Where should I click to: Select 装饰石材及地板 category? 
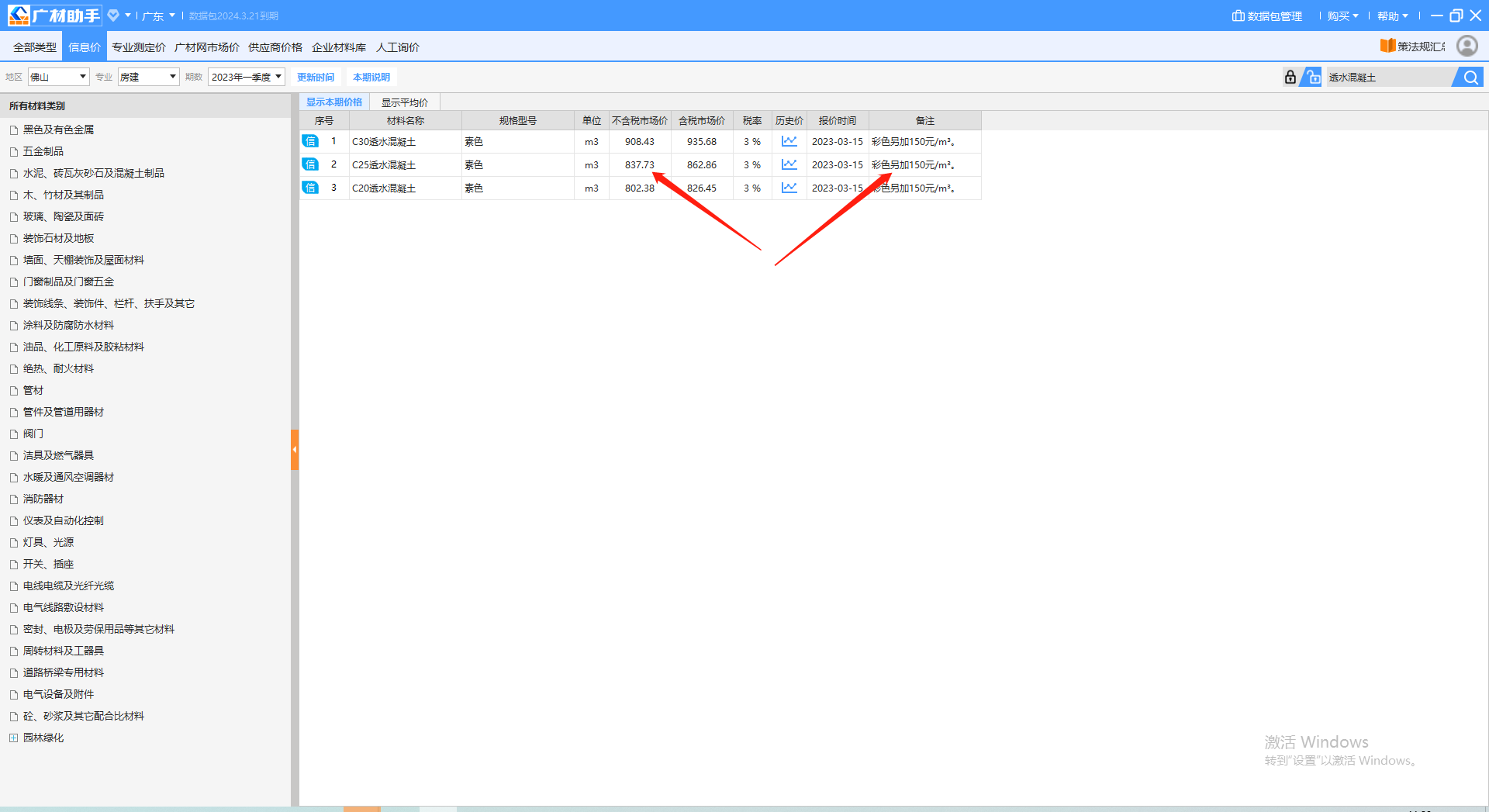[58, 238]
